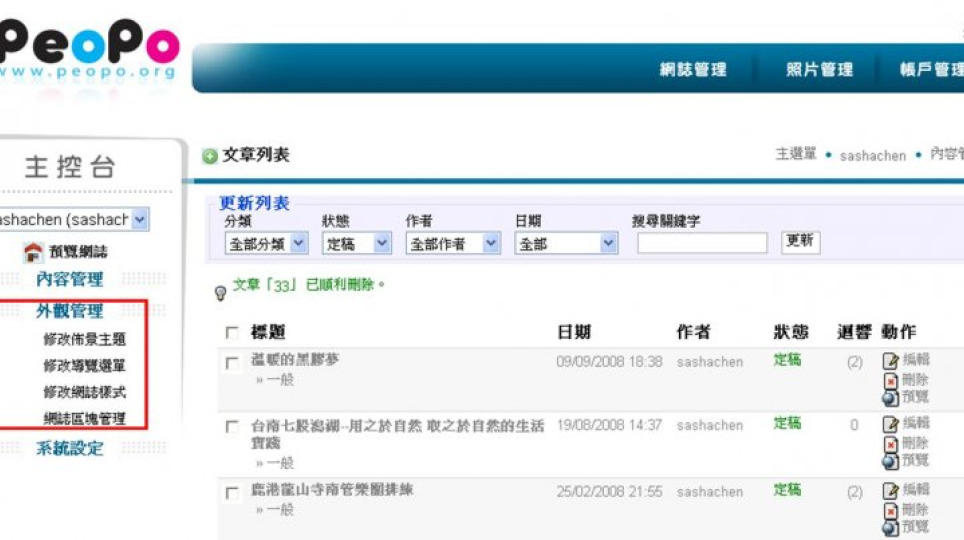The image size is (964, 540).
Task: Open the 網誌管理 top menu
Action: coord(693,70)
